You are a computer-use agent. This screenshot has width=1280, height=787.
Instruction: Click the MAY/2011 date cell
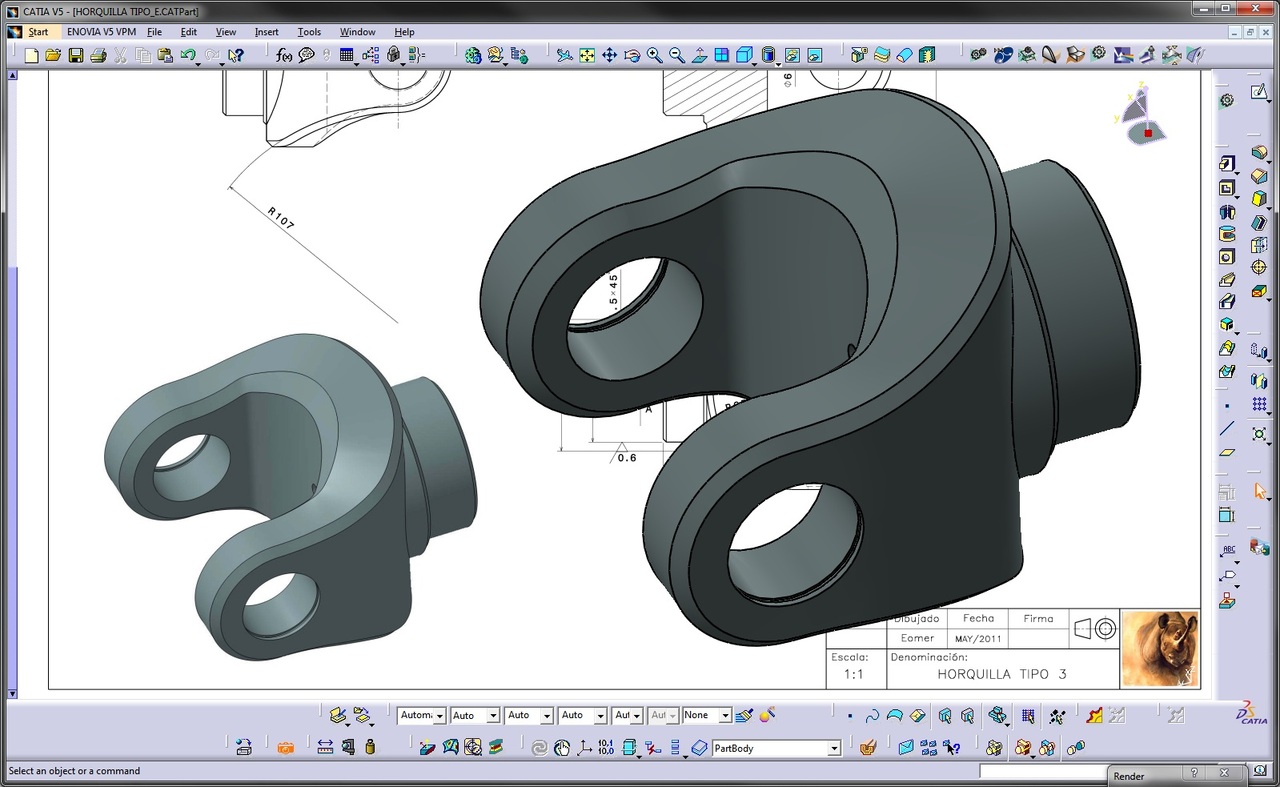(x=979, y=638)
